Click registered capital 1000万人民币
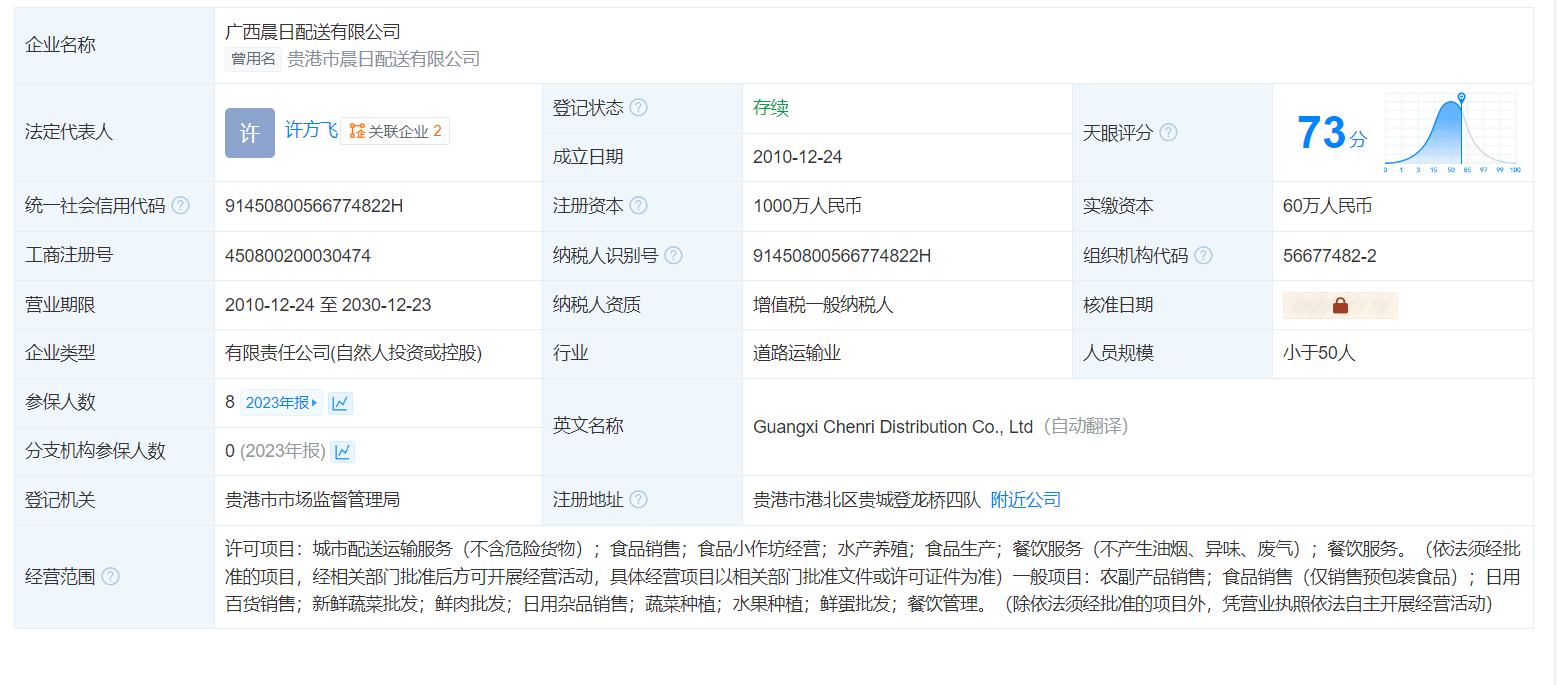 (x=807, y=206)
